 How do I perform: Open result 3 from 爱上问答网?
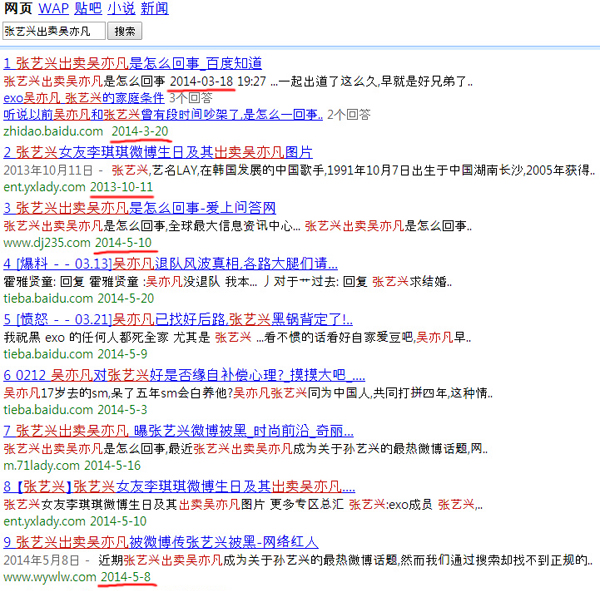click(x=139, y=208)
